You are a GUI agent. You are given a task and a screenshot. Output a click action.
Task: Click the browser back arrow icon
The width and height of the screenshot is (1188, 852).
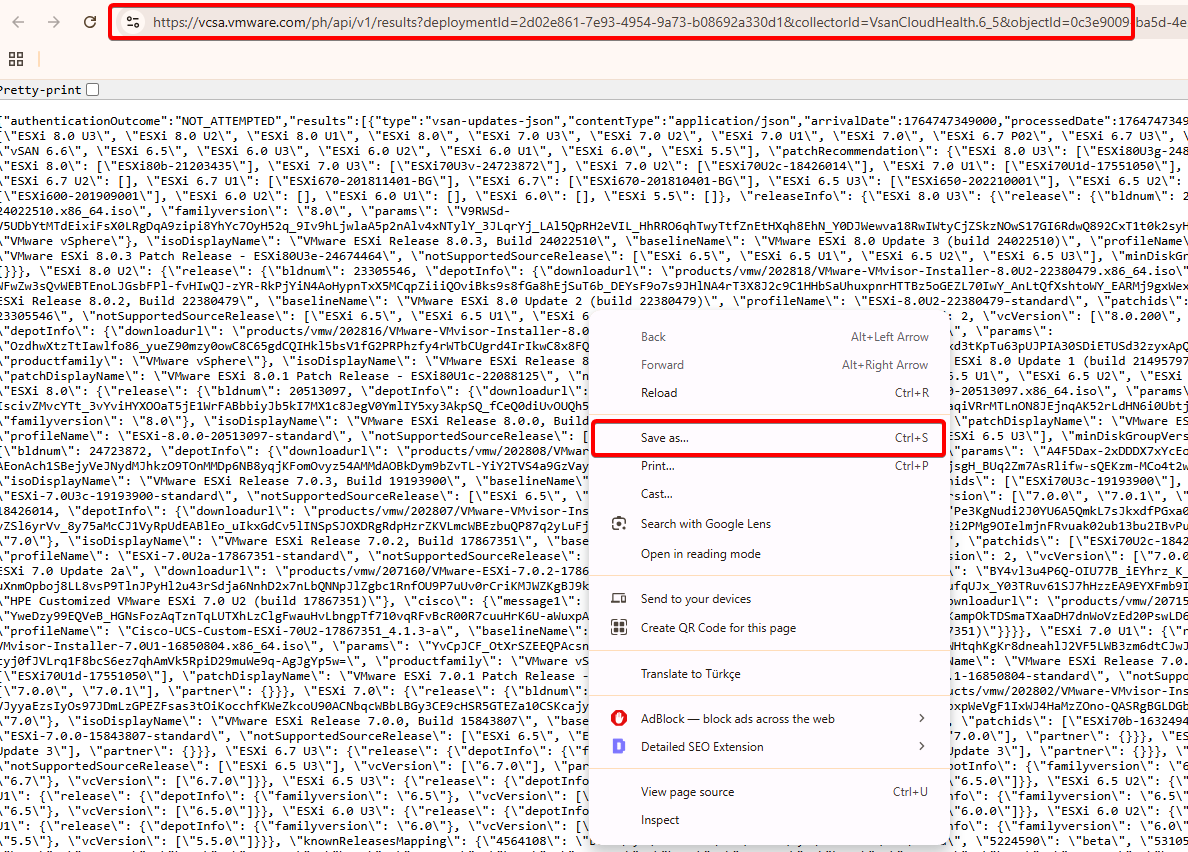(18, 22)
